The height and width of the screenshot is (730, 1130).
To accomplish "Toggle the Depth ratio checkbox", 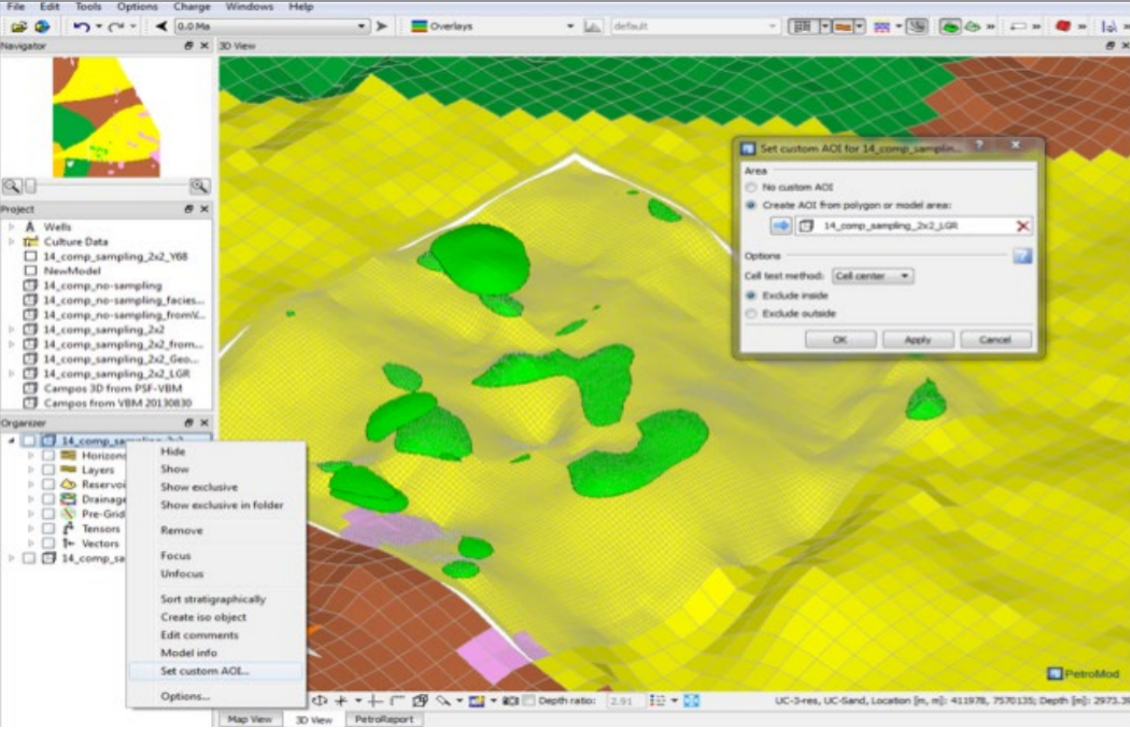I will (x=530, y=700).
